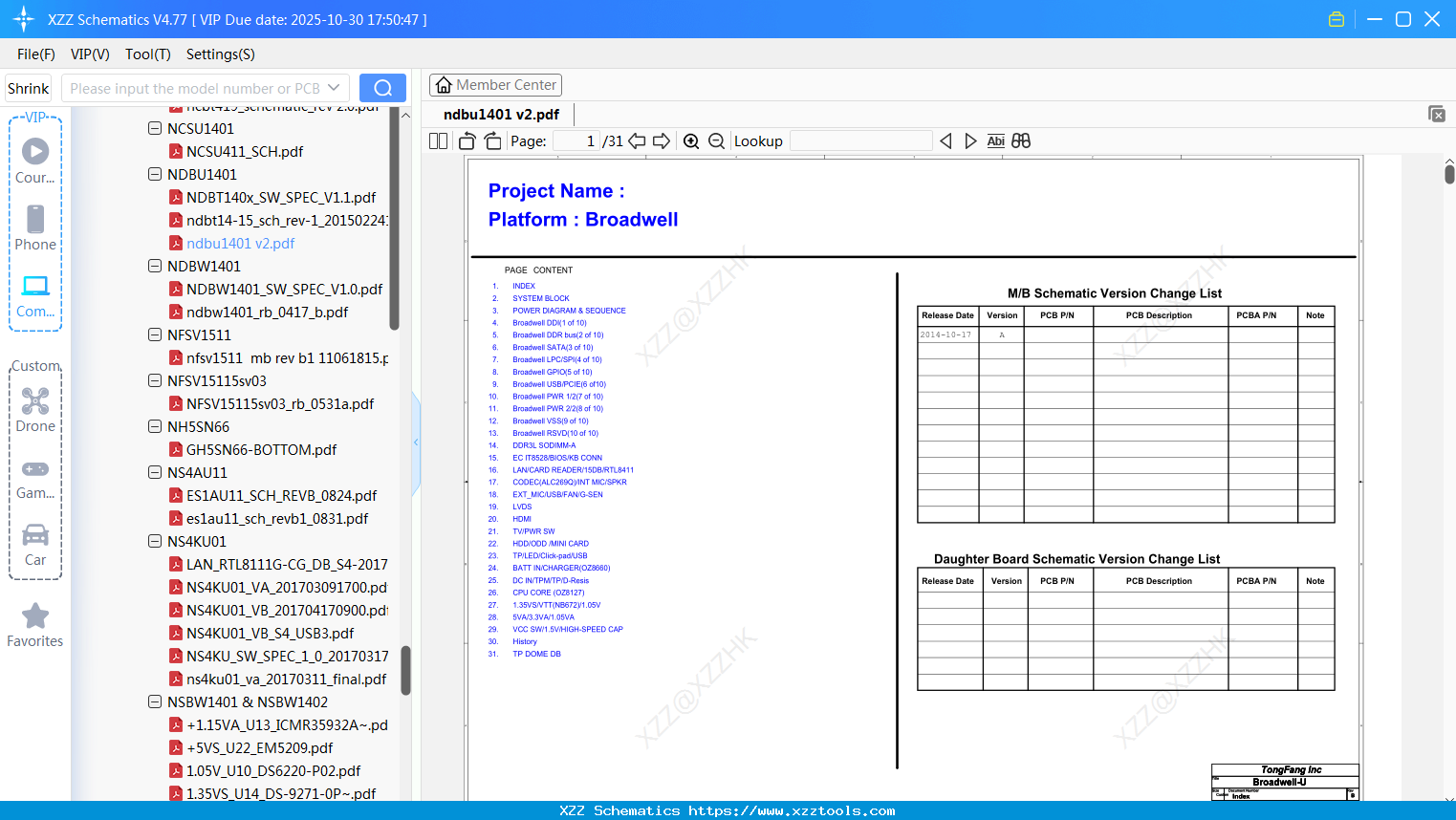1456x820 pixels.
Task: Click the document vertical scrollbar thumb
Action: [1449, 175]
